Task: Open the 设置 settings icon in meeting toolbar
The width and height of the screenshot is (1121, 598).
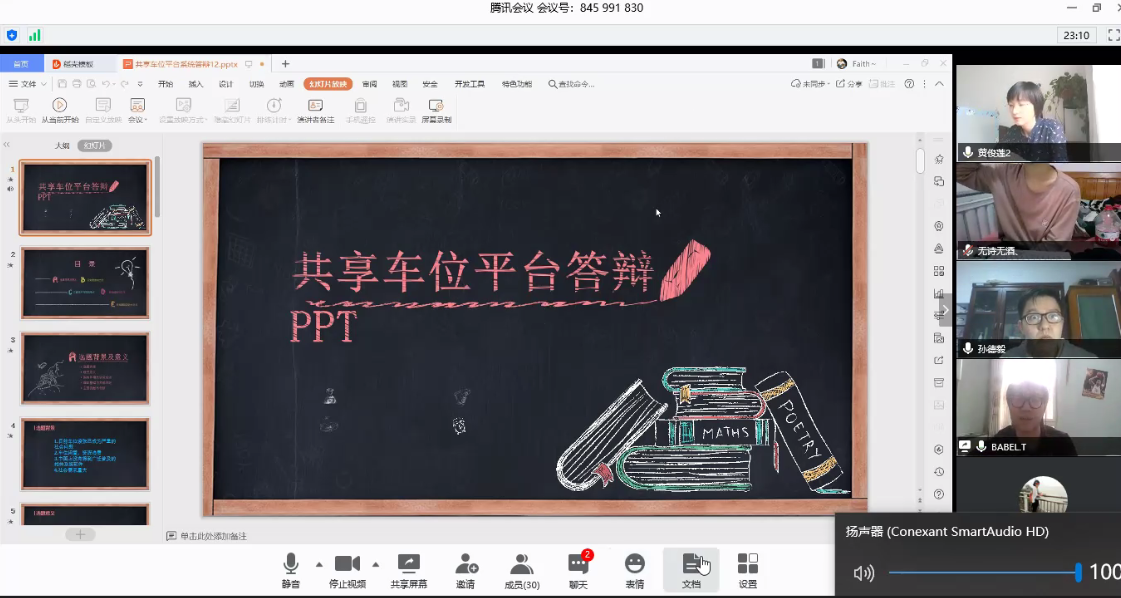Action: [x=747, y=569]
